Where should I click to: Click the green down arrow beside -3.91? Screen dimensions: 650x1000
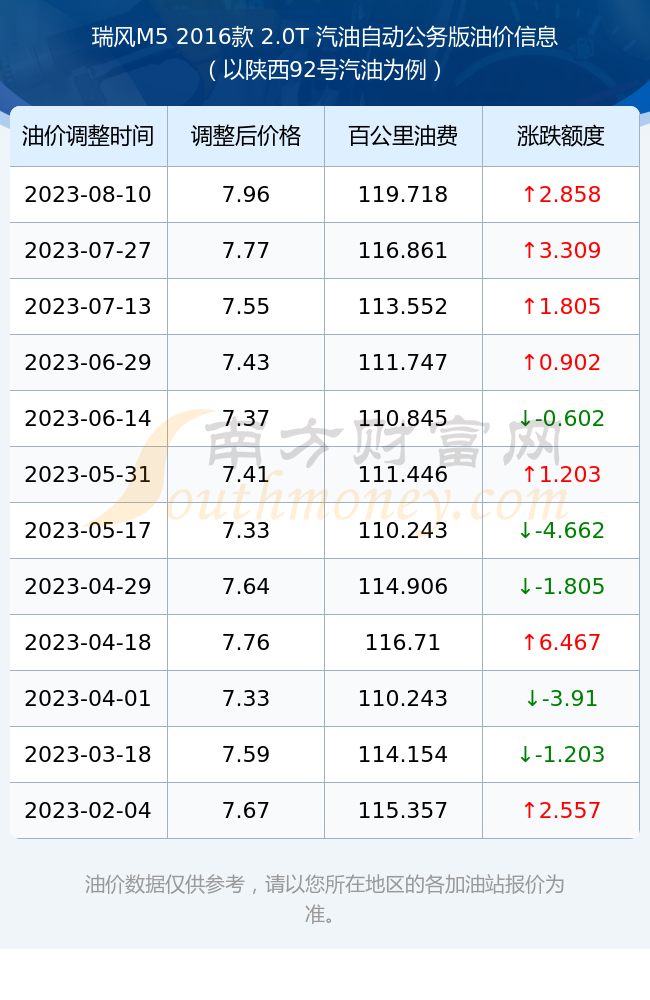click(x=532, y=698)
